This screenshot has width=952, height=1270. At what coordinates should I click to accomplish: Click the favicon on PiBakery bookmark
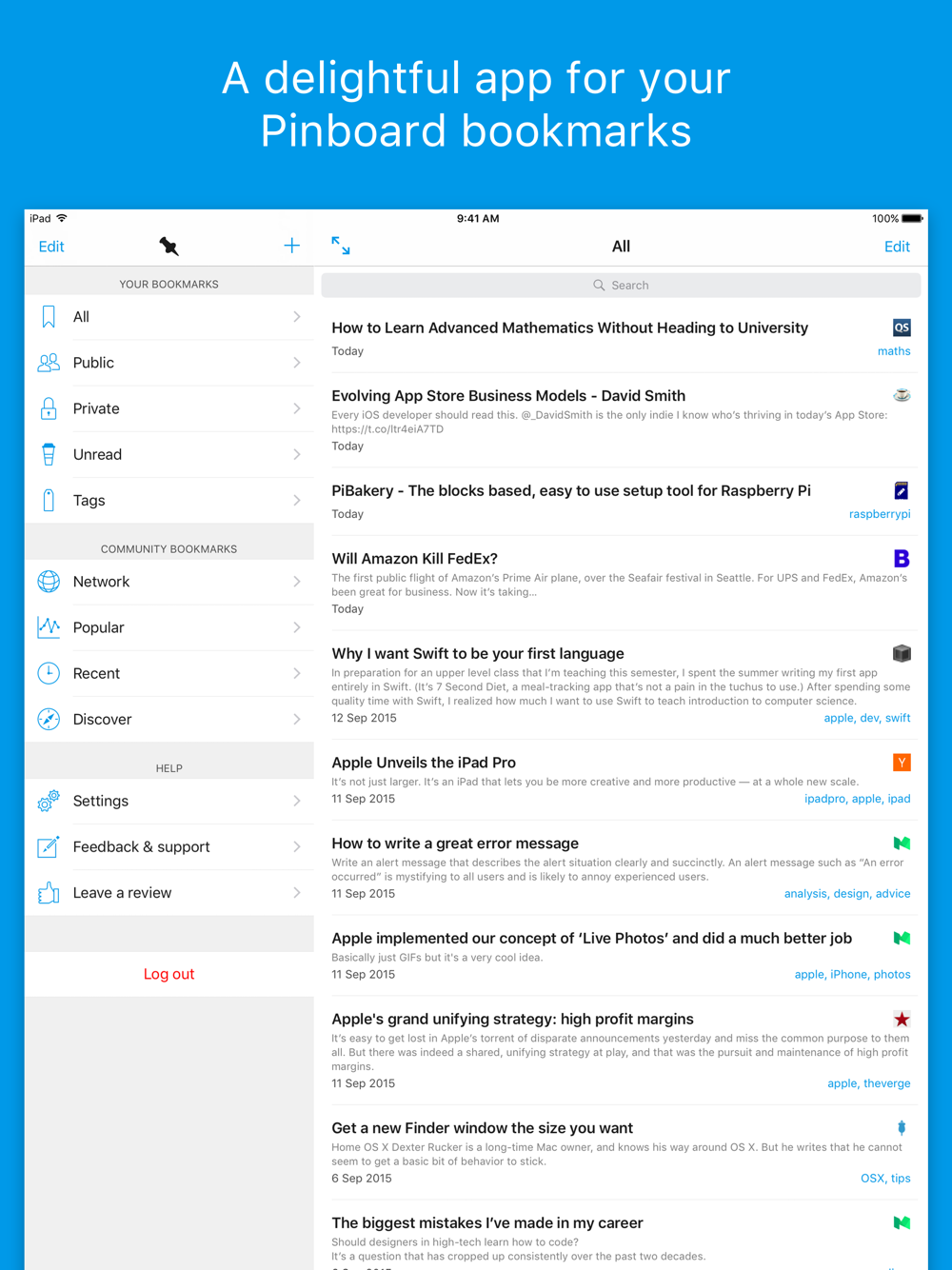click(x=902, y=490)
